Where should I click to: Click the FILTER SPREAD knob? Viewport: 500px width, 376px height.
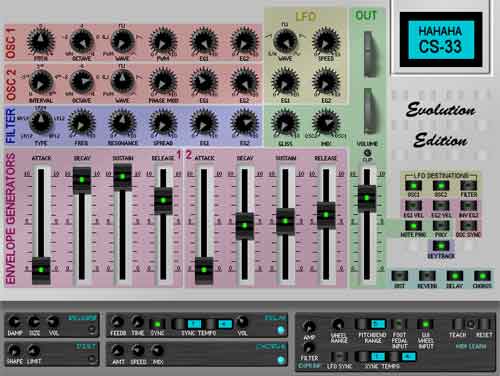163,124
